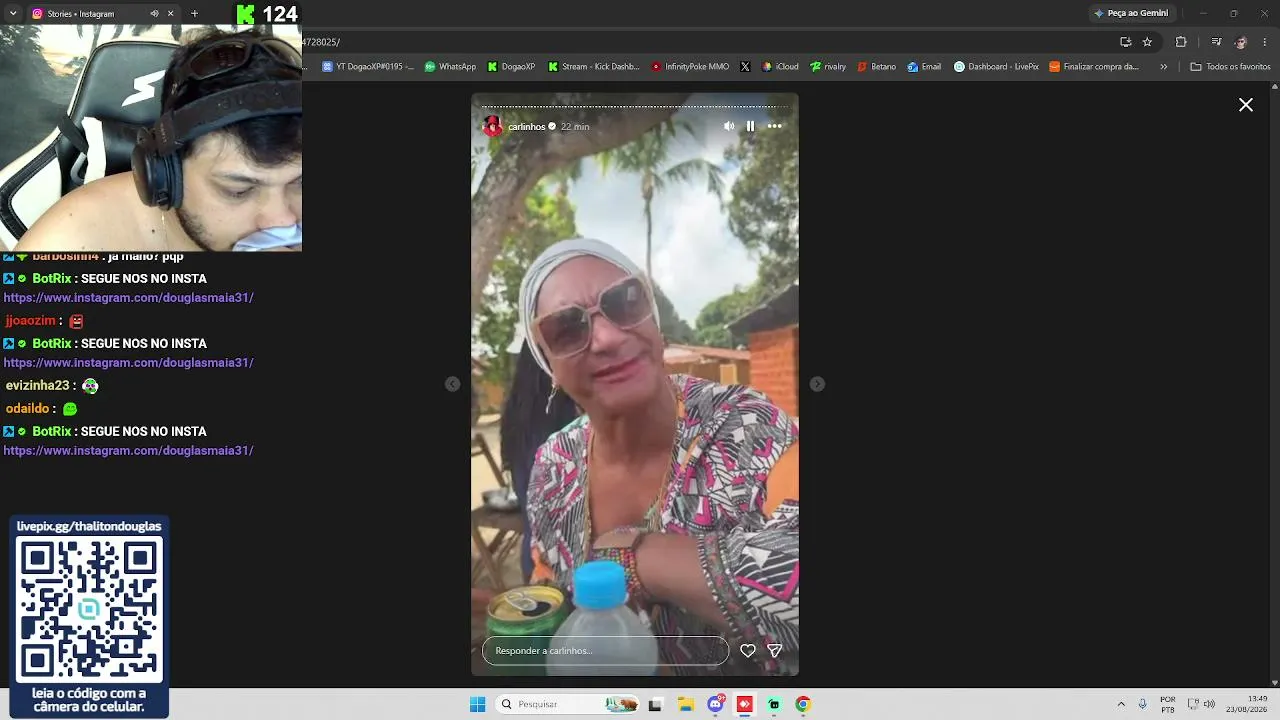1280x720 pixels.
Task: Open the first douglasmaia31 Instagram link in chat
Action: [129, 298]
